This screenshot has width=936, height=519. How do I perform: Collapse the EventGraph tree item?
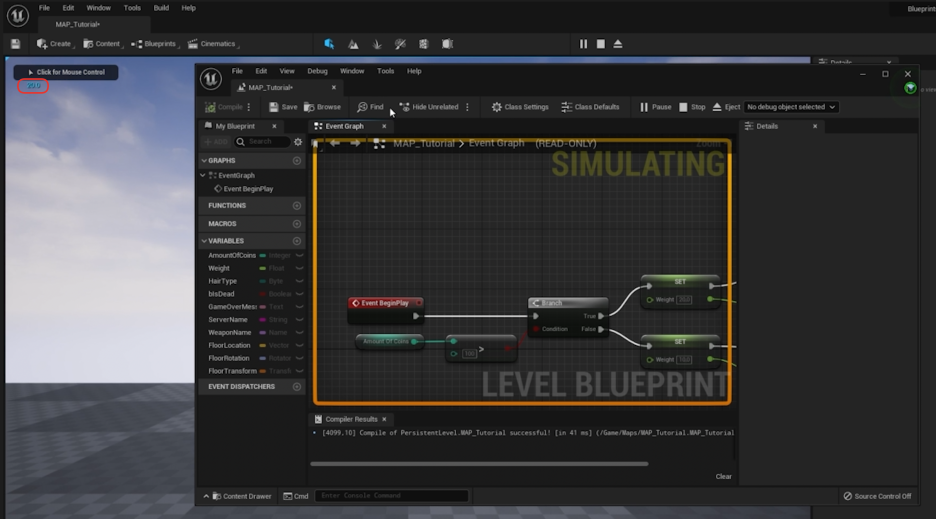tap(203, 176)
